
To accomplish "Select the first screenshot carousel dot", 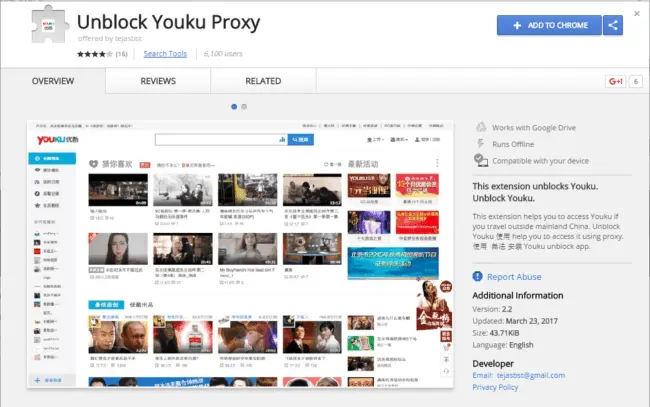I will [234, 107].
